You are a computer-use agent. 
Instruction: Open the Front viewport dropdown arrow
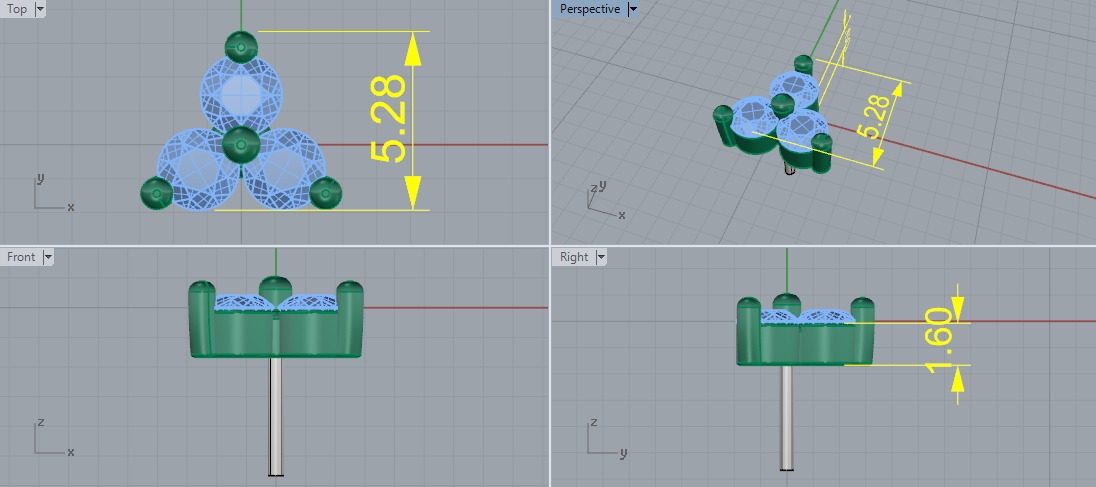[x=48, y=257]
